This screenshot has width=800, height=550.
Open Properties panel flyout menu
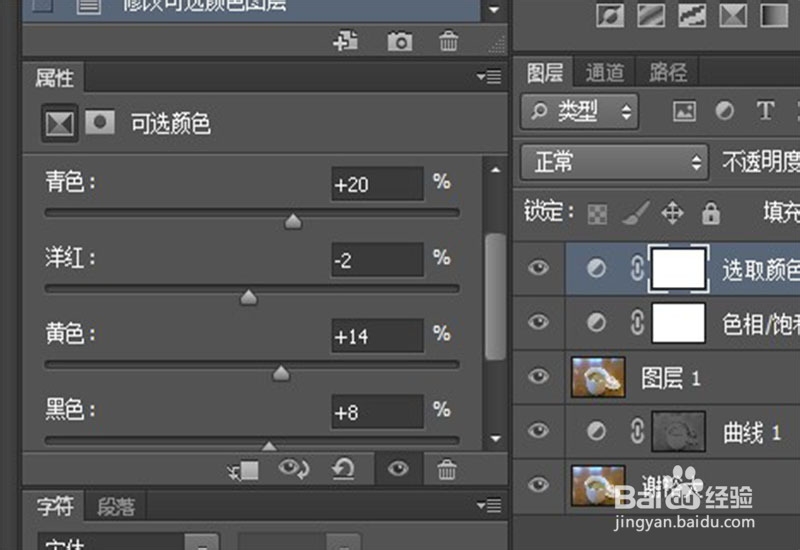[x=489, y=77]
